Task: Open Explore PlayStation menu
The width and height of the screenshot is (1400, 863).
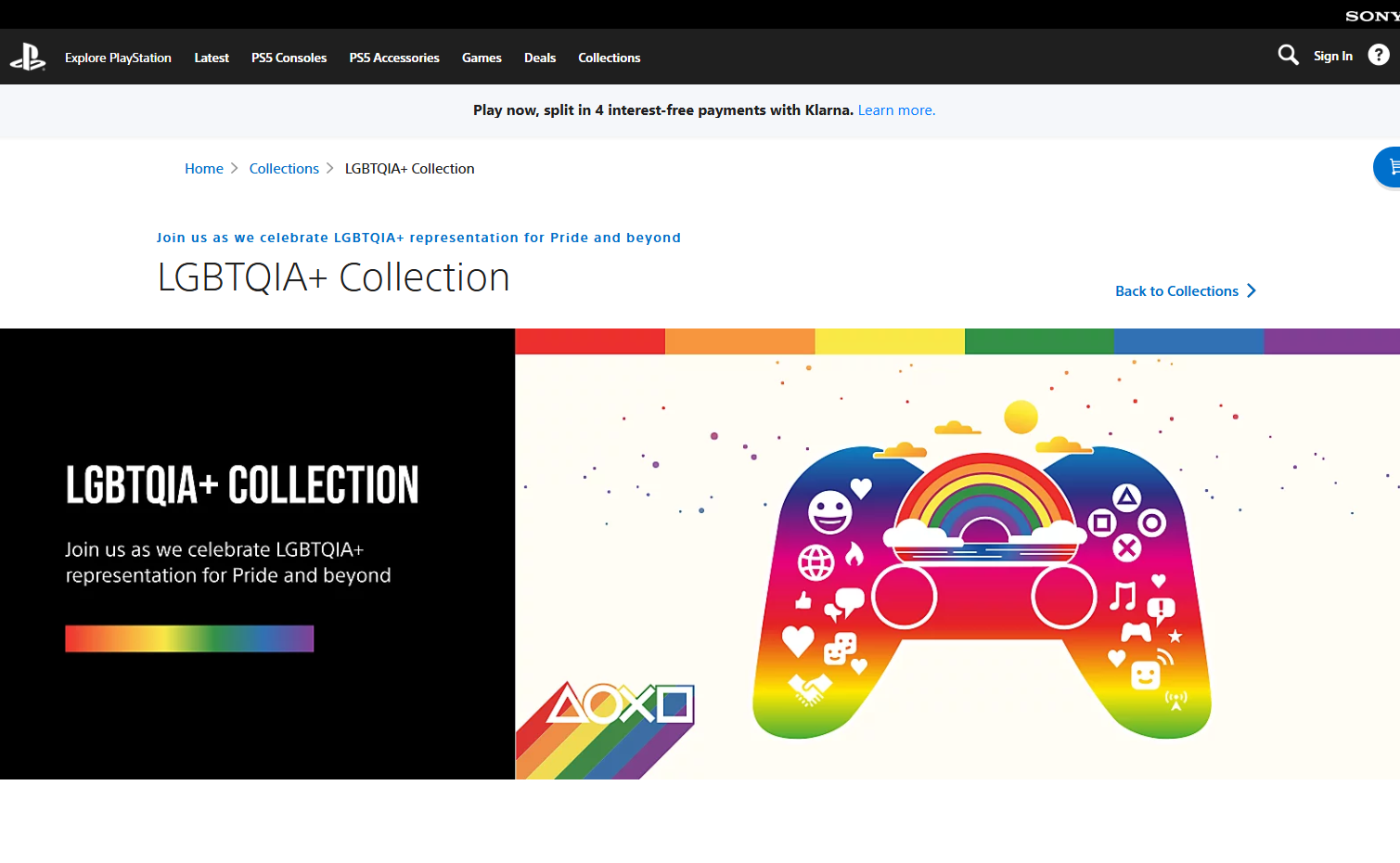Action: pos(118,58)
